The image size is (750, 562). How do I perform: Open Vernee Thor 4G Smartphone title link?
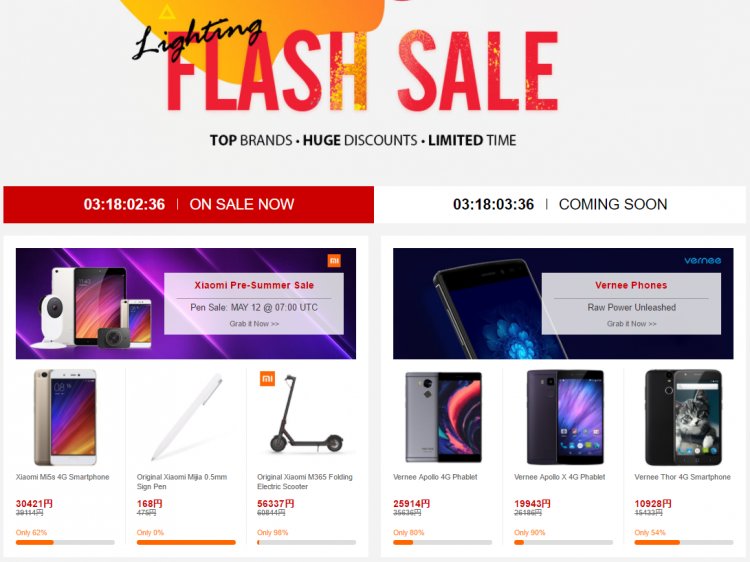coord(683,477)
